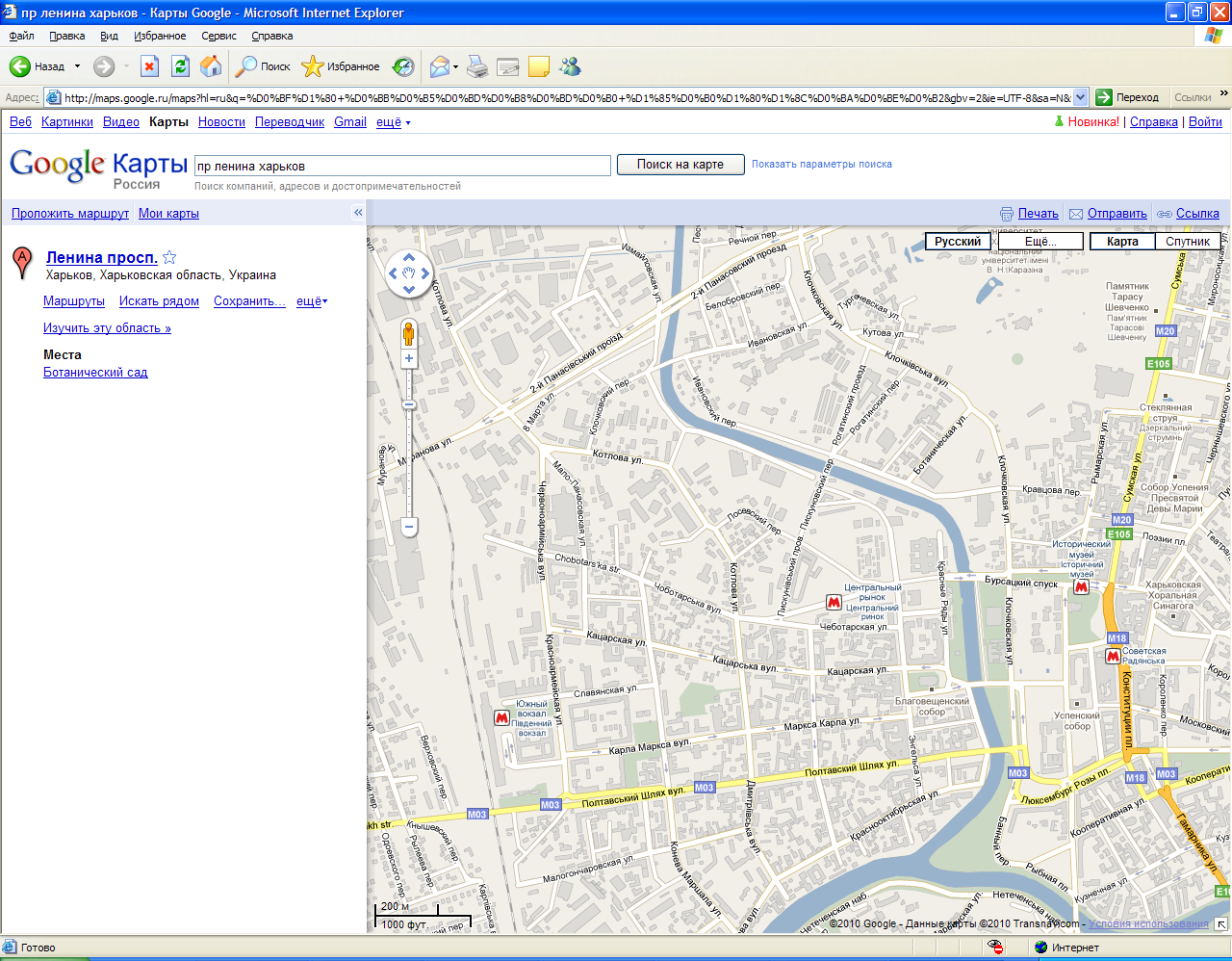The image size is (1232, 961).
Task: Stop page loading with red X icon
Action: (149, 66)
